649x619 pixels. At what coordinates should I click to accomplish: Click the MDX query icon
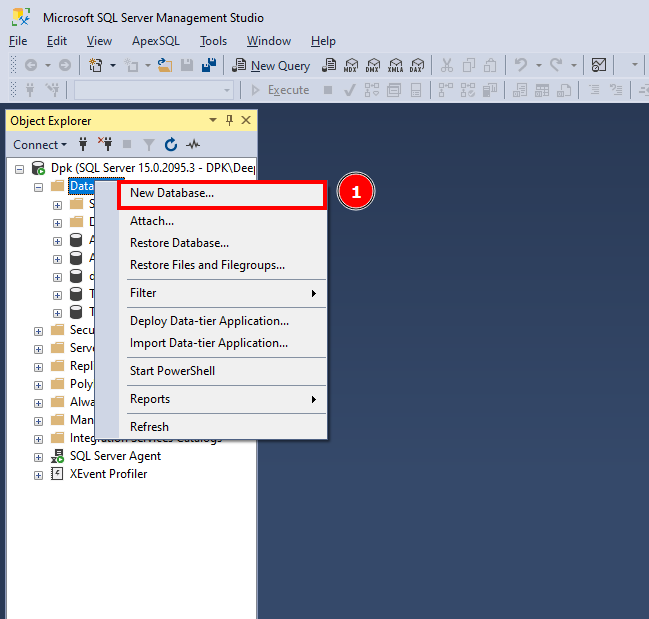coord(351,65)
